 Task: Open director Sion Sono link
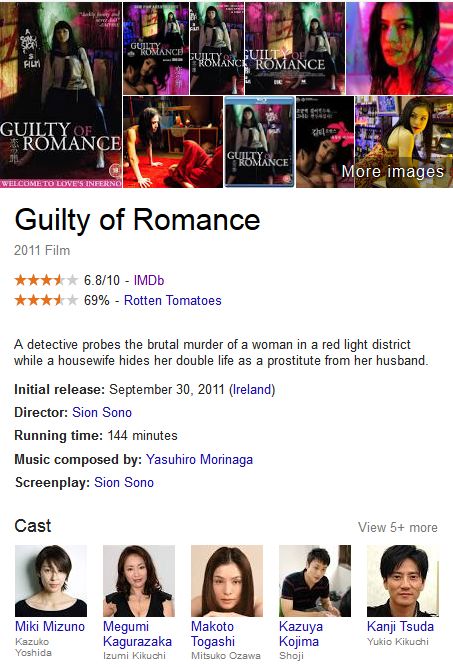tap(102, 412)
